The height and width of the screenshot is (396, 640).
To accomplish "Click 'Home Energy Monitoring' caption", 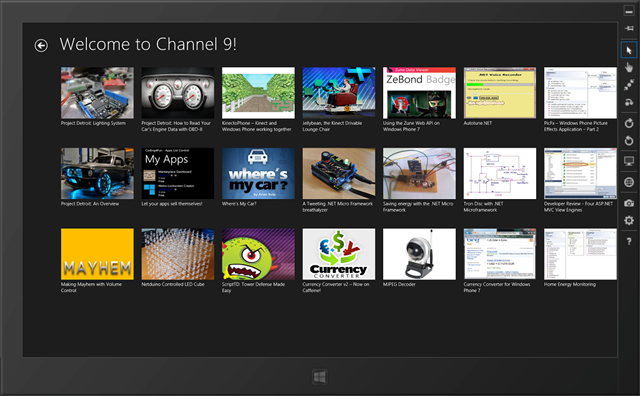I will pos(570,284).
